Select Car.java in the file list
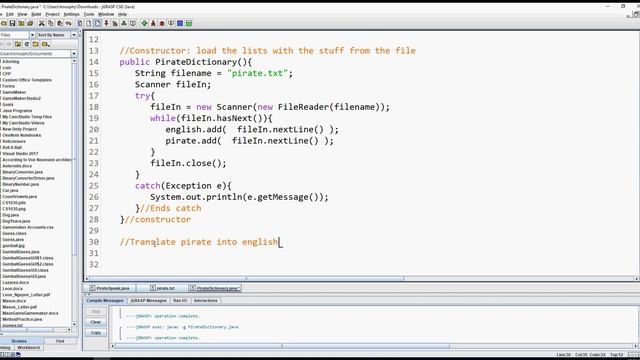 click(10, 190)
